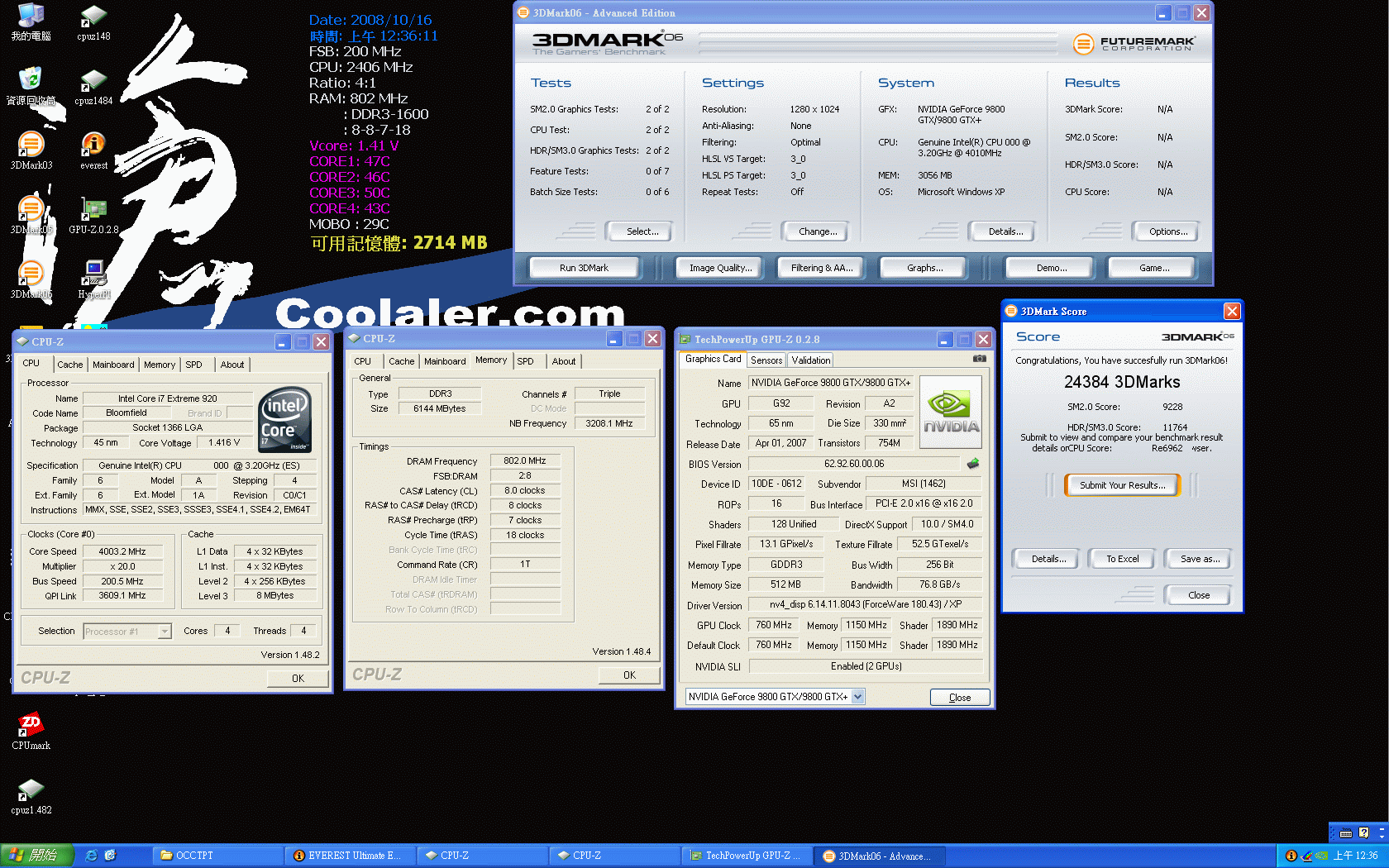Launch the CPUmark desktop icon
The image size is (1389, 868).
point(31,731)
